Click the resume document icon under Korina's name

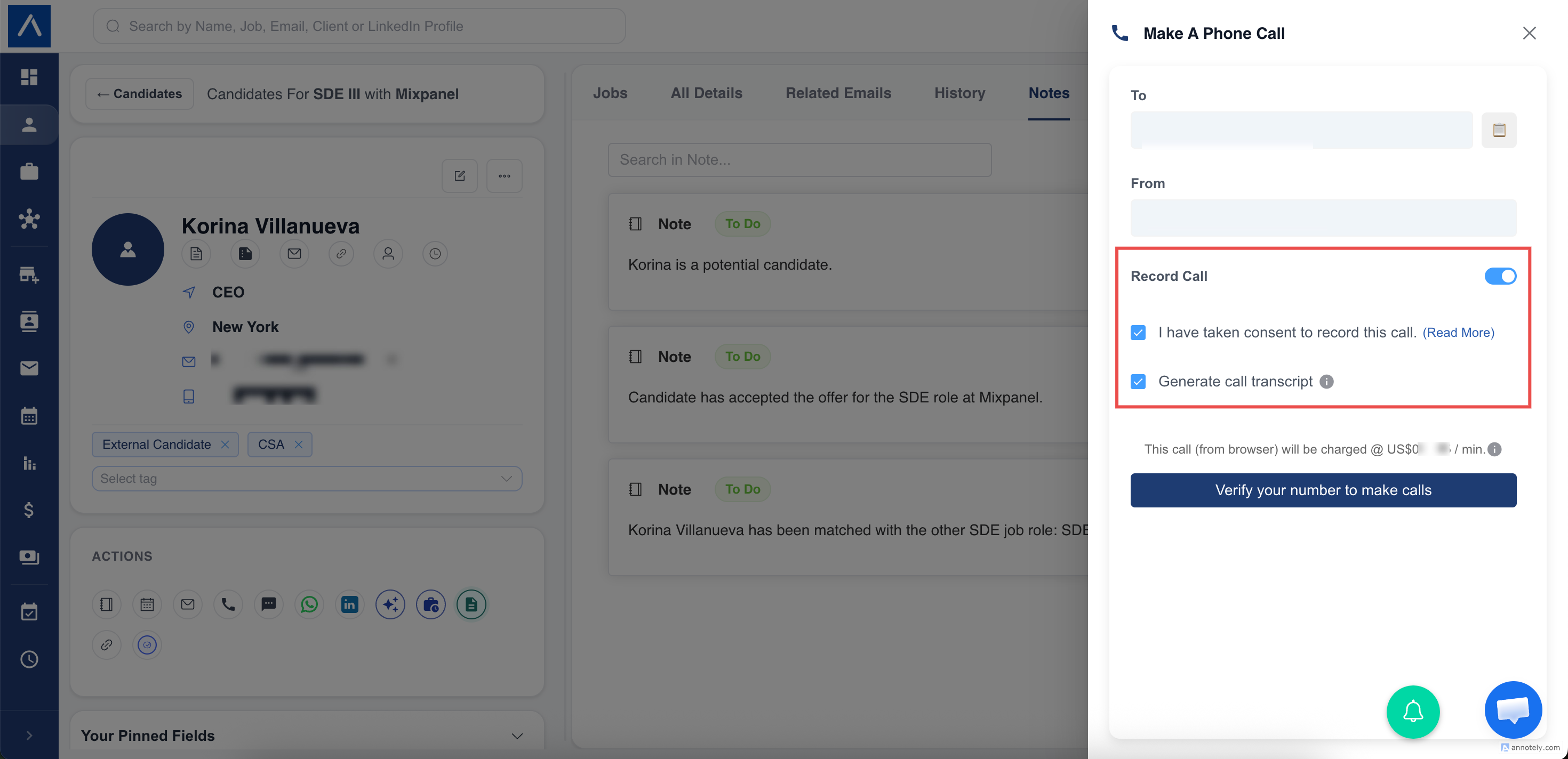196,254
